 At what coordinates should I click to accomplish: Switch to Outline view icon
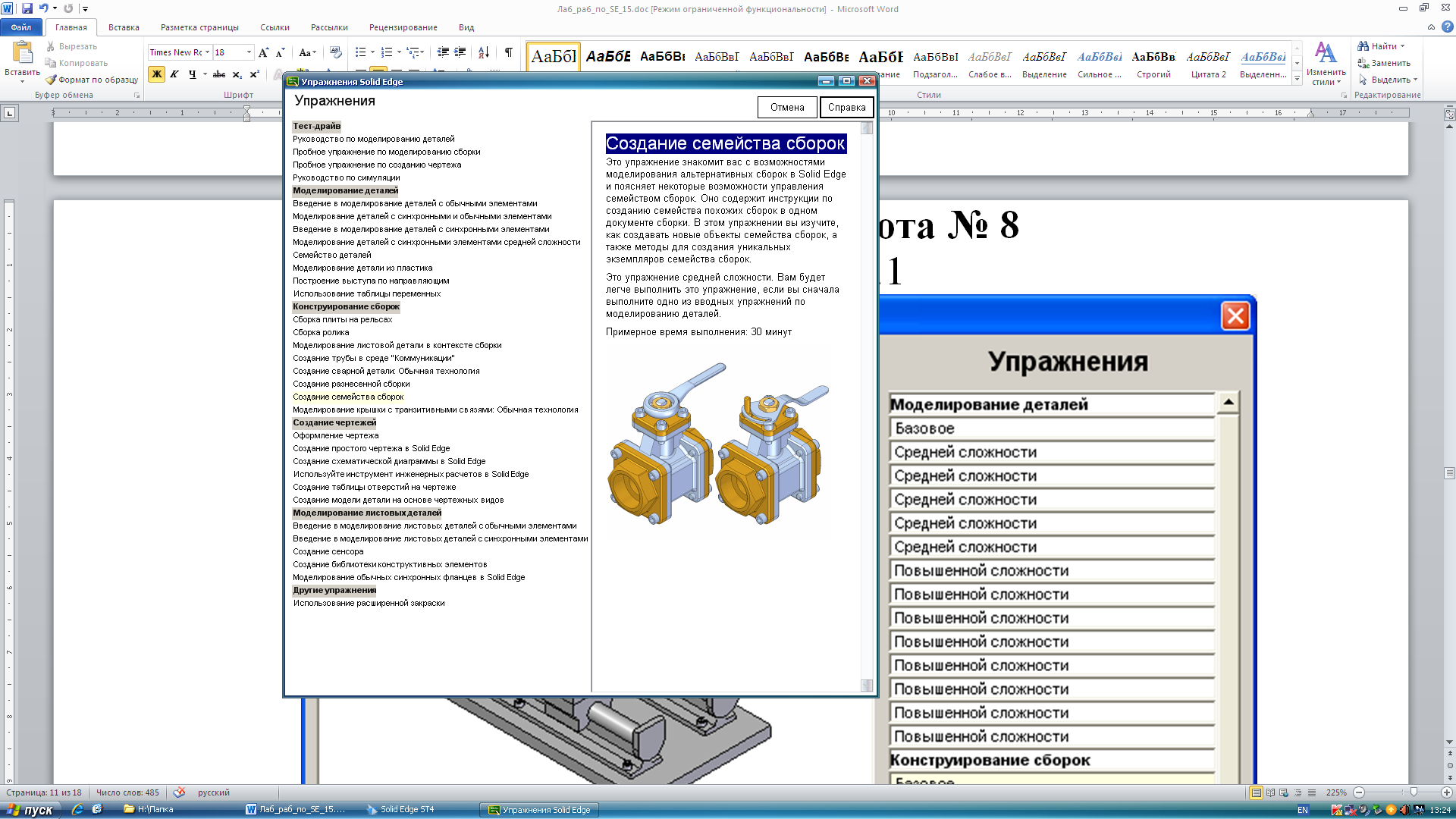pos(1298,792)
